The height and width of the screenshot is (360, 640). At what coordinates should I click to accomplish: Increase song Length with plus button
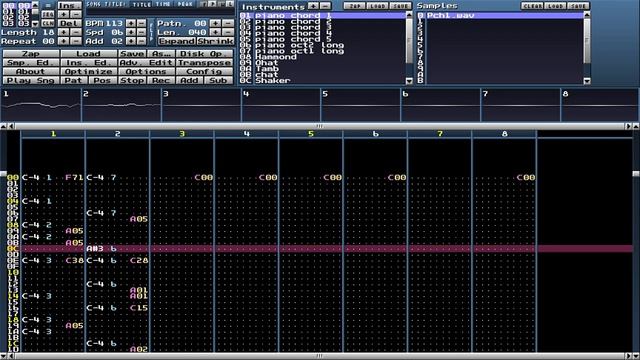64,32
